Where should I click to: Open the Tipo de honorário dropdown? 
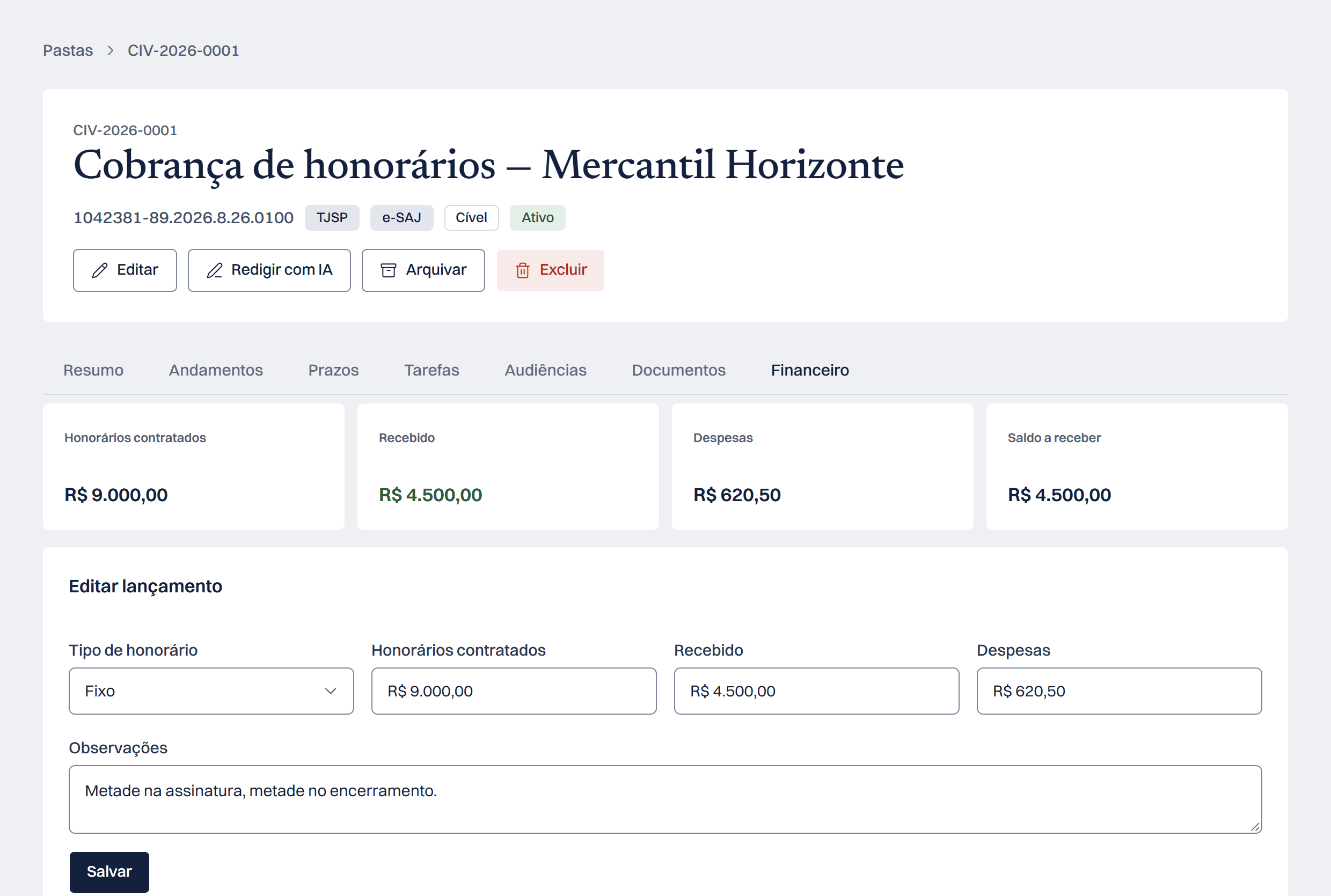211,691
